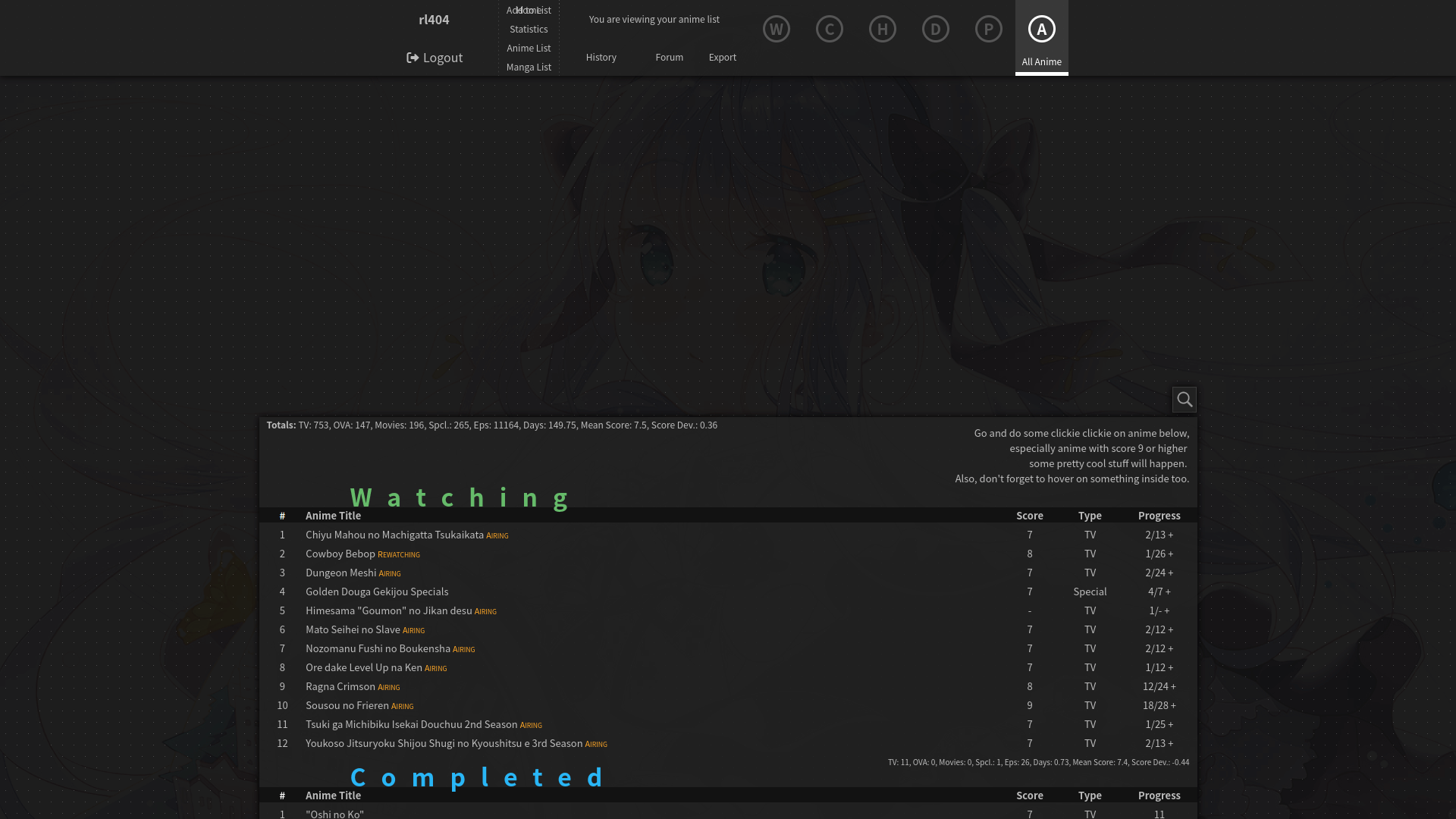The height and width of the screenshot is (819, 1456).
Task: Open the P (Plan to Watch) circle icon
Action: pos(988,29)
